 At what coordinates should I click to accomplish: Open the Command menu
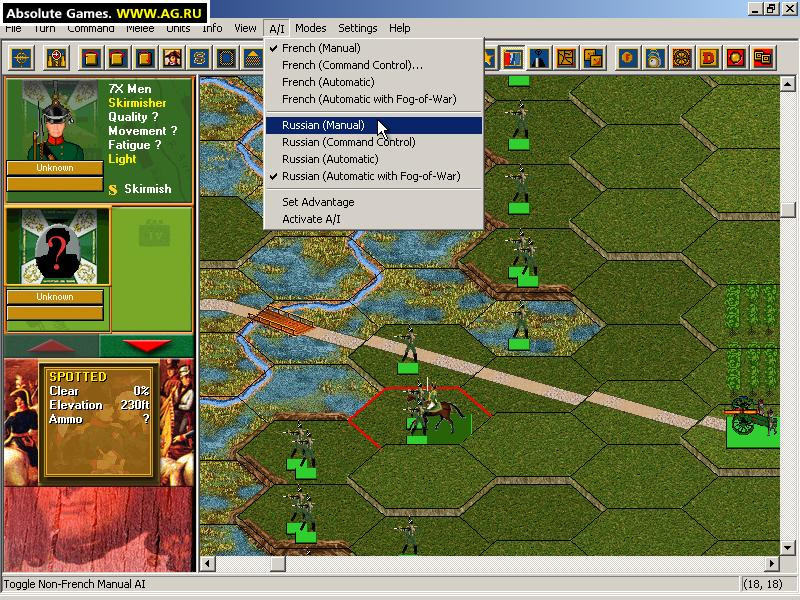[90, 29]
